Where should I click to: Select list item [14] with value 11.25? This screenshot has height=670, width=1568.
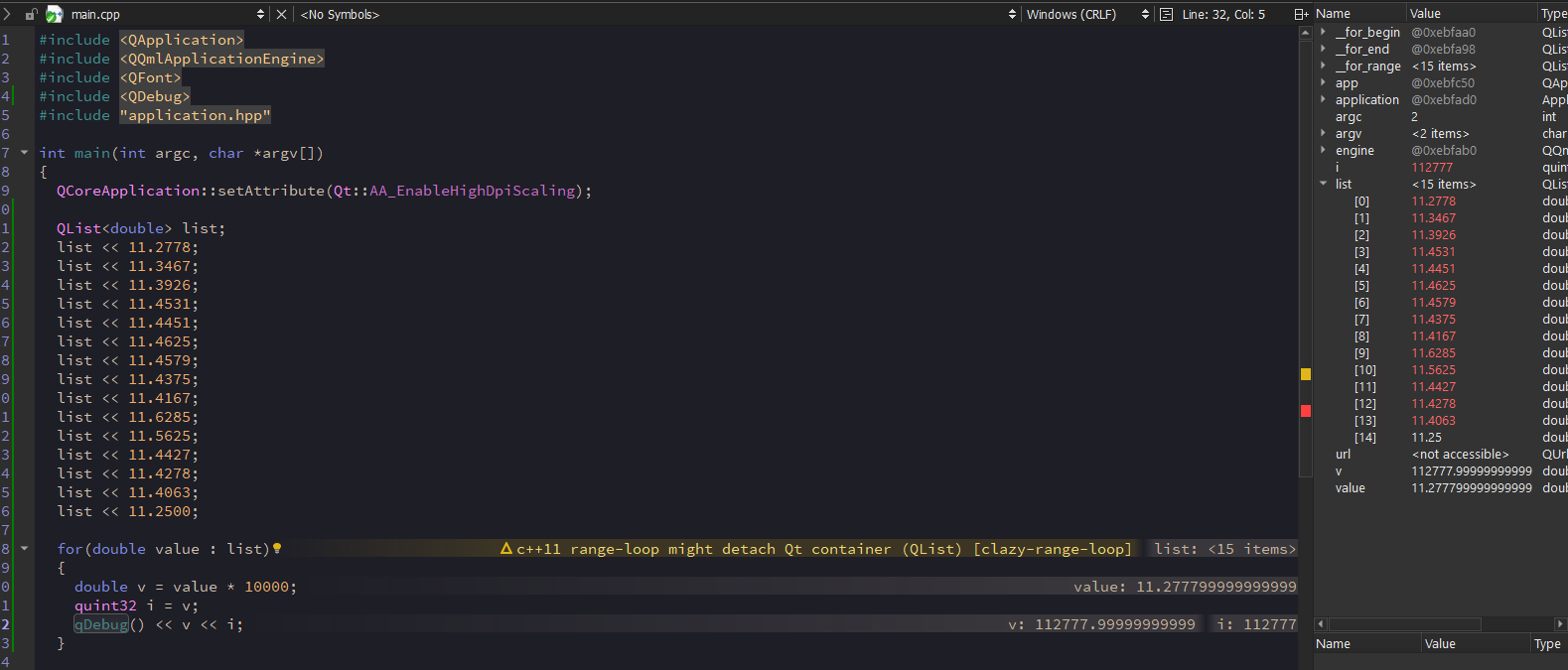click(1441, 437)
